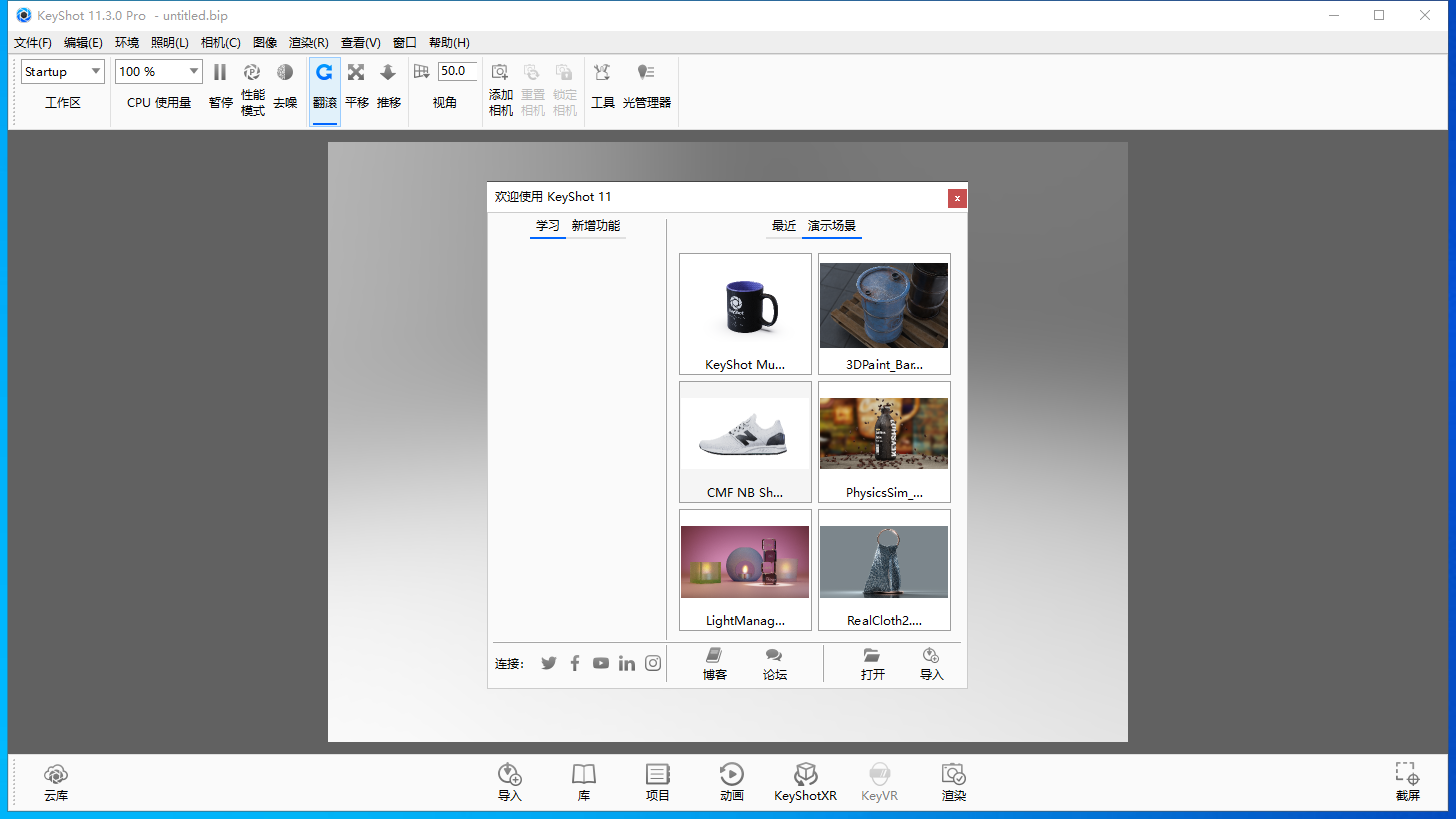
Task: Click the KeyVR icon
Action: pyautogui.click(x=880, y=774)
